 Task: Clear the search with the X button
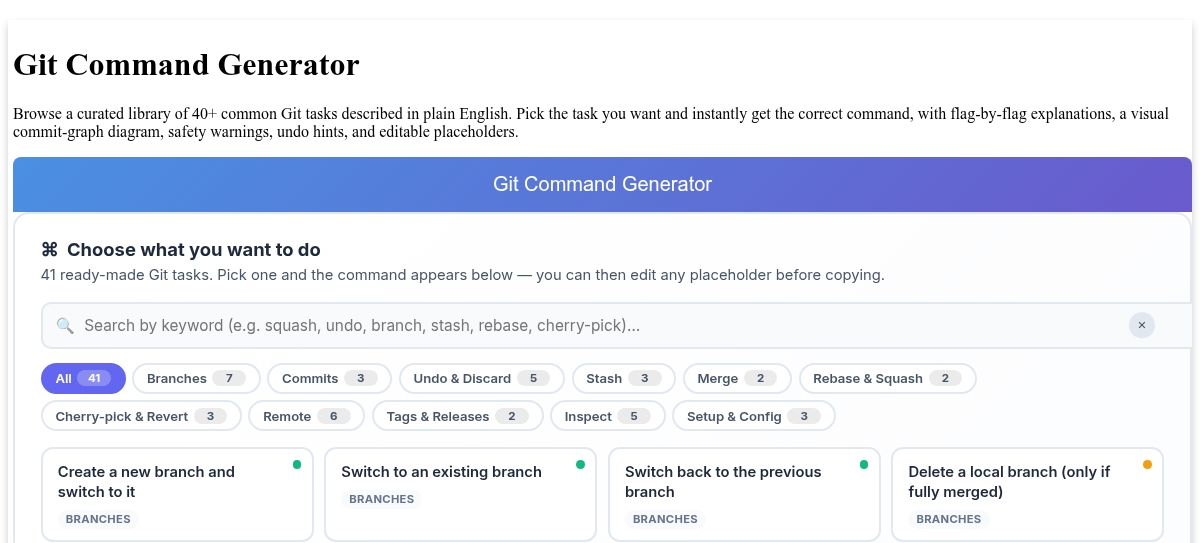tap(1142, 325)
